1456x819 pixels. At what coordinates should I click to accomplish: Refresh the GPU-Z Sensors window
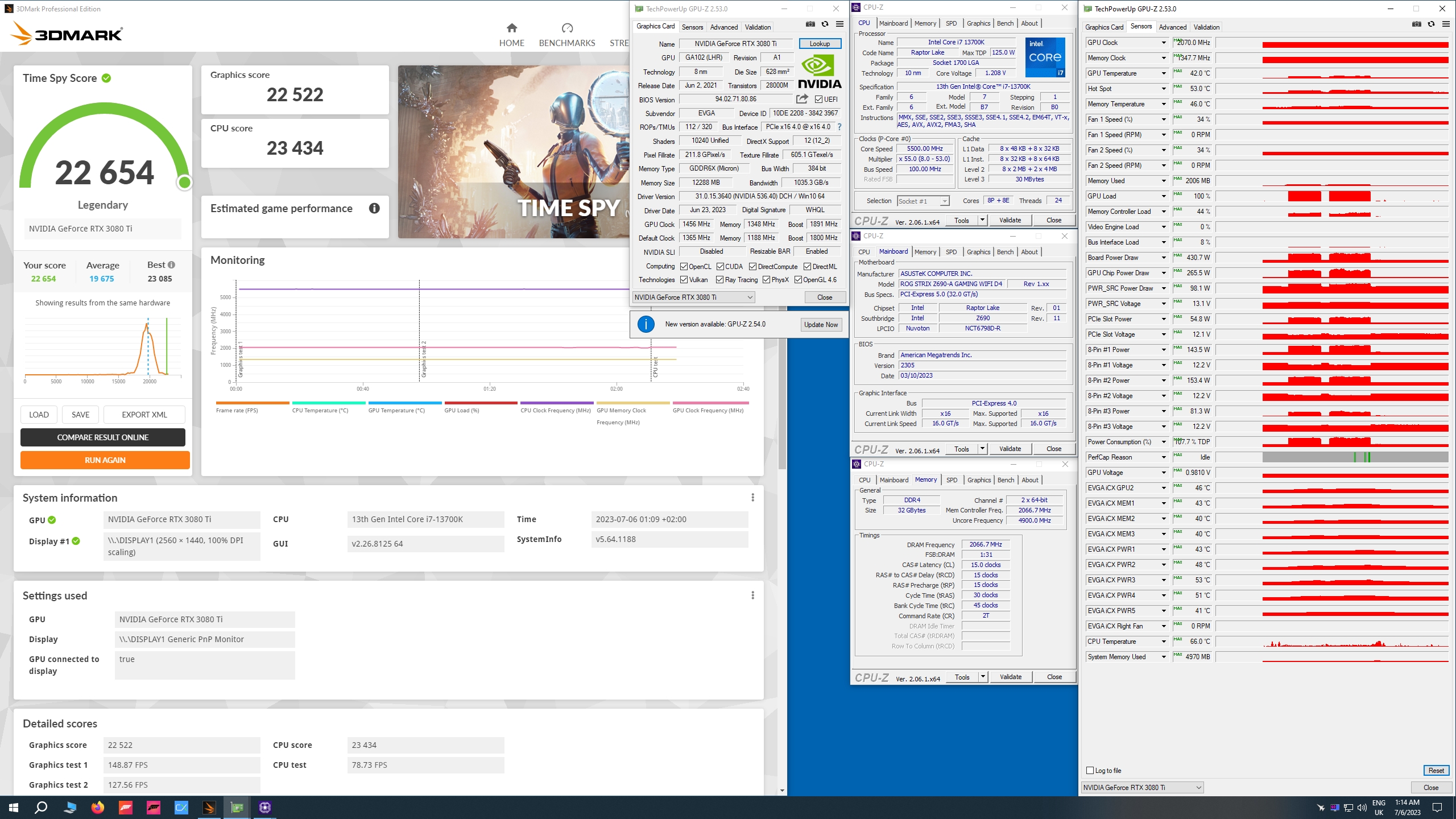(x=1432, y=24)
